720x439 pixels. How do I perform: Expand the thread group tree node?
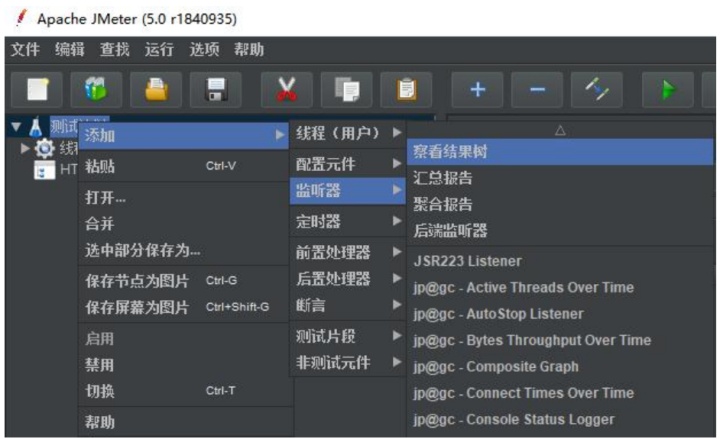[x=25, y=148]
